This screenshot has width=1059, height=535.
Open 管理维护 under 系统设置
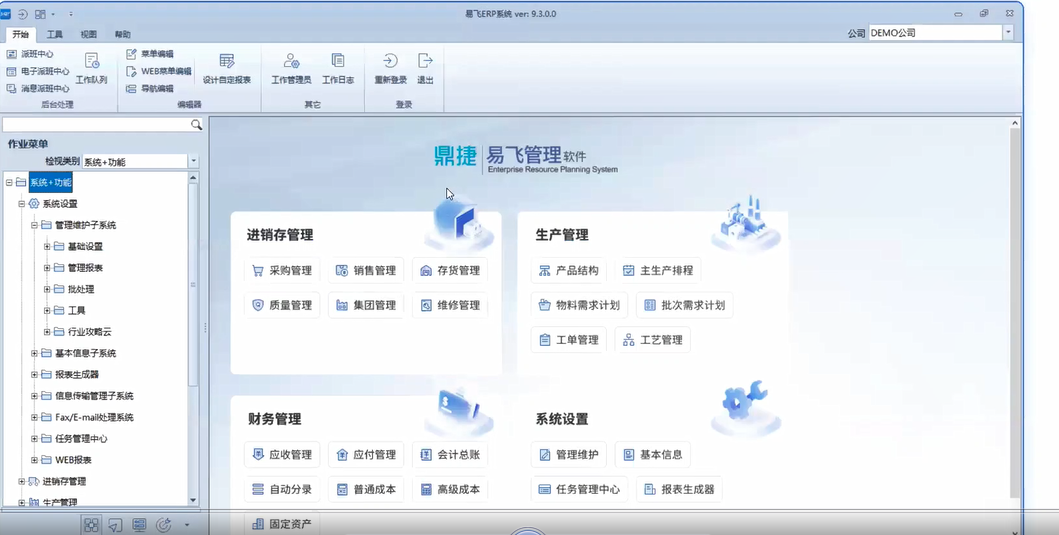(x=569, y=455)
